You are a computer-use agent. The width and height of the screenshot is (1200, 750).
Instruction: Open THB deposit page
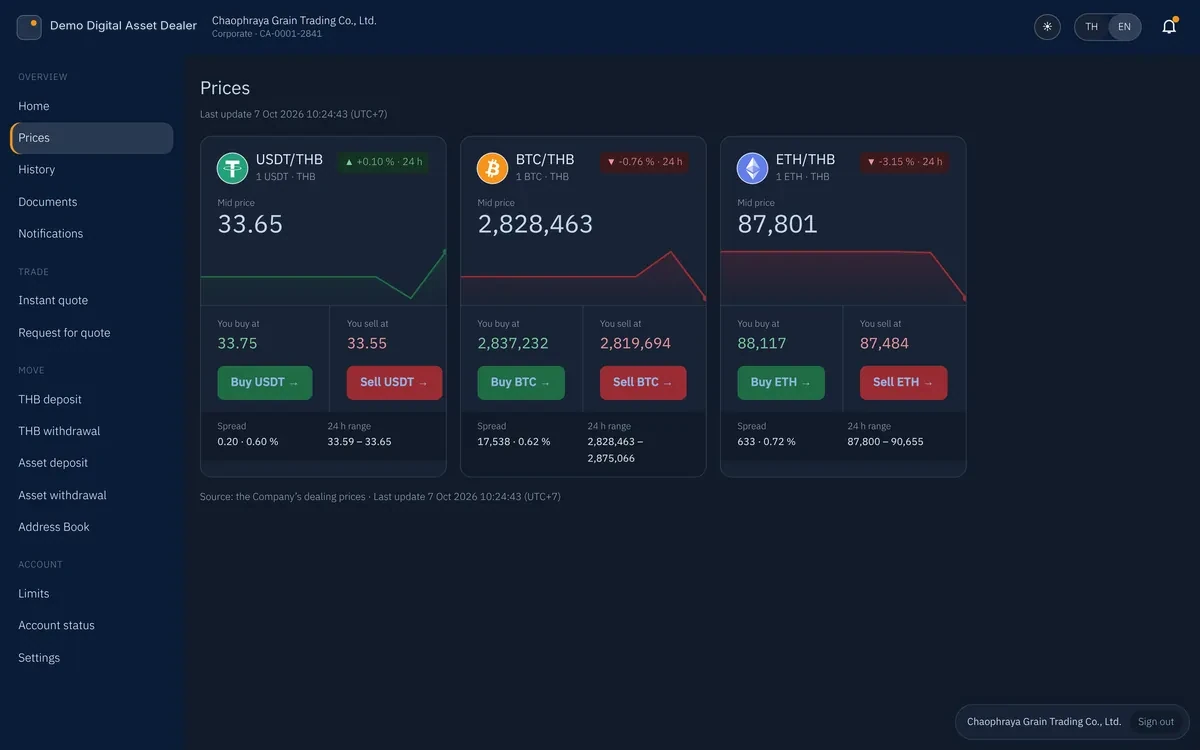click(x=92, y=400)
